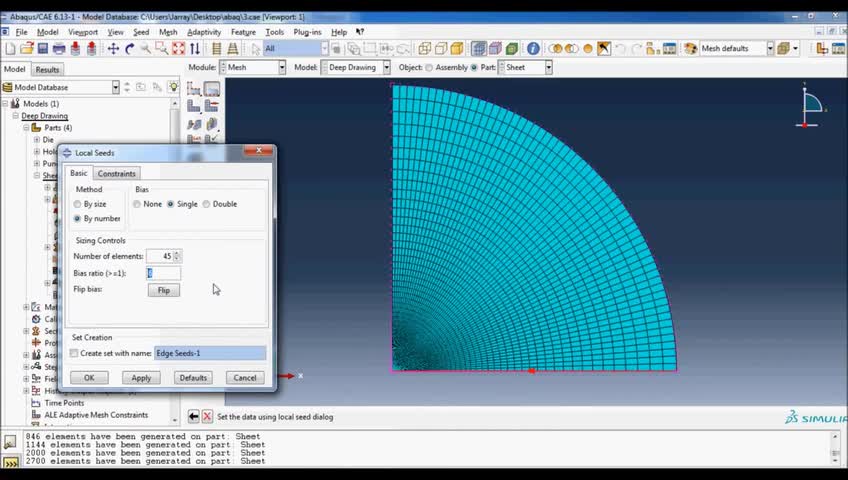Collapse the Models (1) tree node
The height and width of the screenshot is (480, 848).
(5, 103)
